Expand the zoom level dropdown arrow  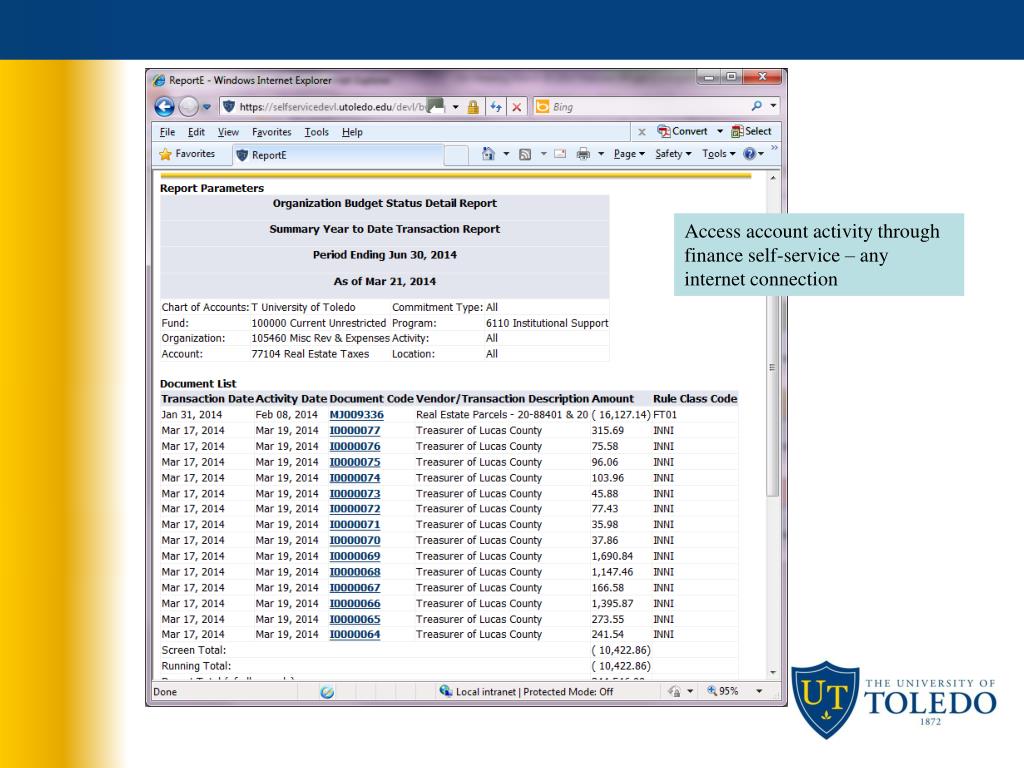click(x=759, y=691)
